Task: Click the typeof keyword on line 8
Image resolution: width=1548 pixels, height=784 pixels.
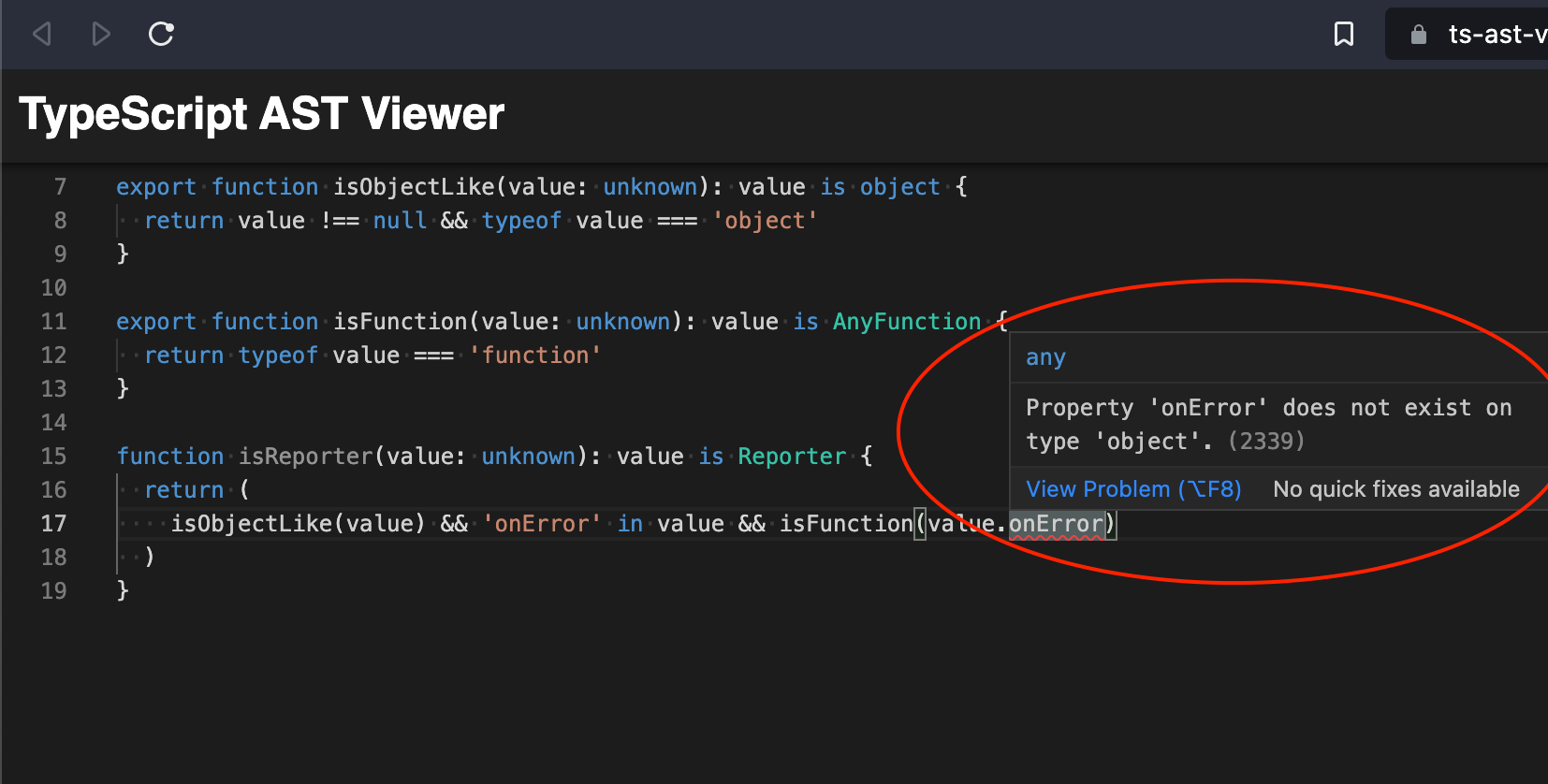Action: click(x=522, y=221)
